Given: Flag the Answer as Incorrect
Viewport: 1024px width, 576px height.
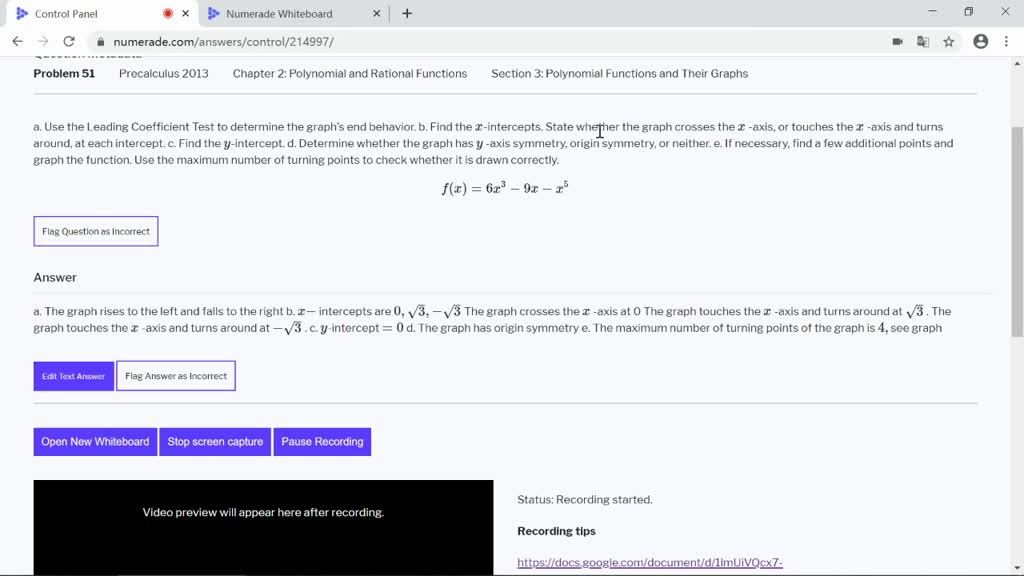Looking at the screenshot, I should 176,376.
